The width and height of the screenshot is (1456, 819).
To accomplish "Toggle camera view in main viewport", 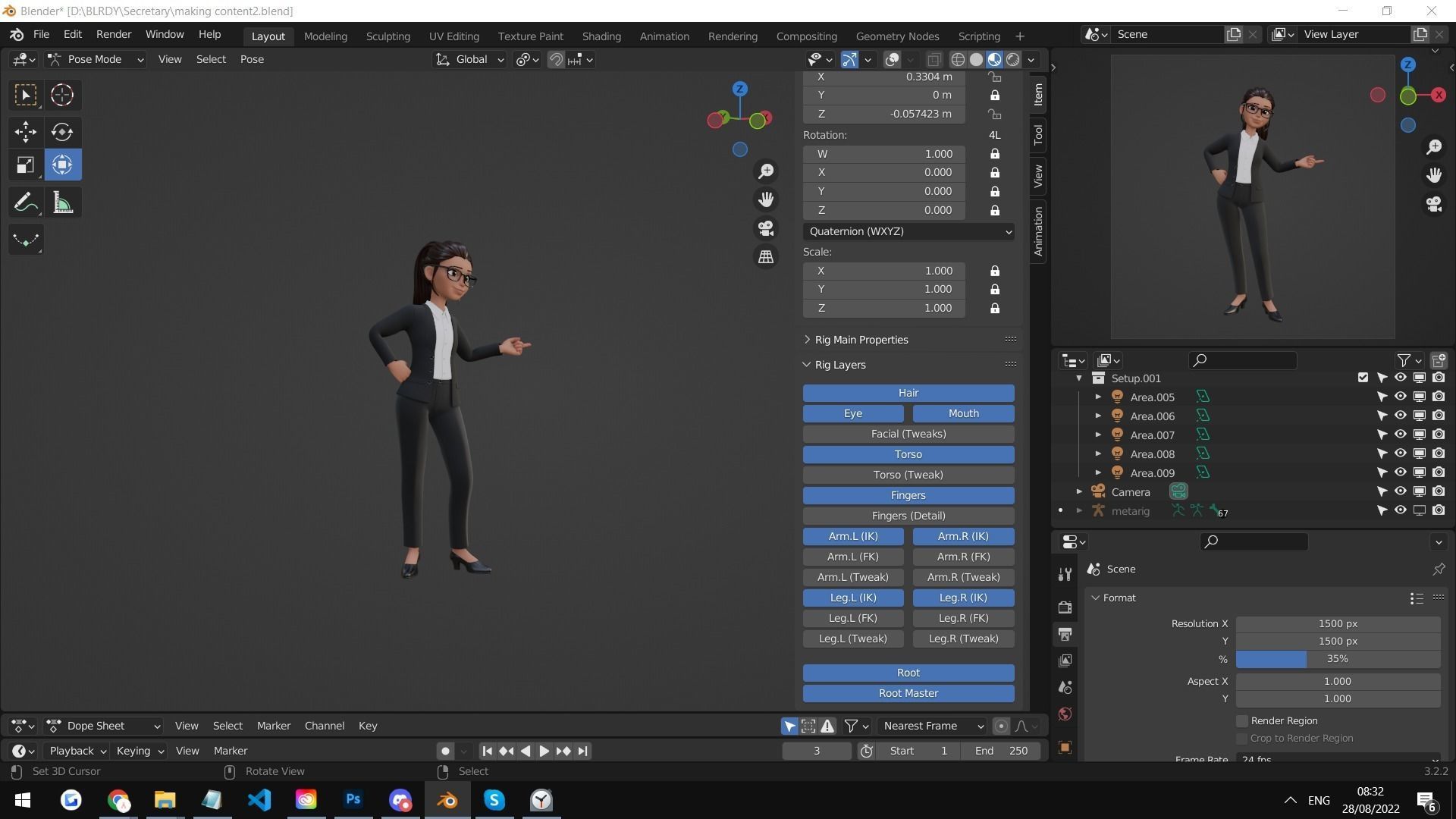I will [766, 228].
